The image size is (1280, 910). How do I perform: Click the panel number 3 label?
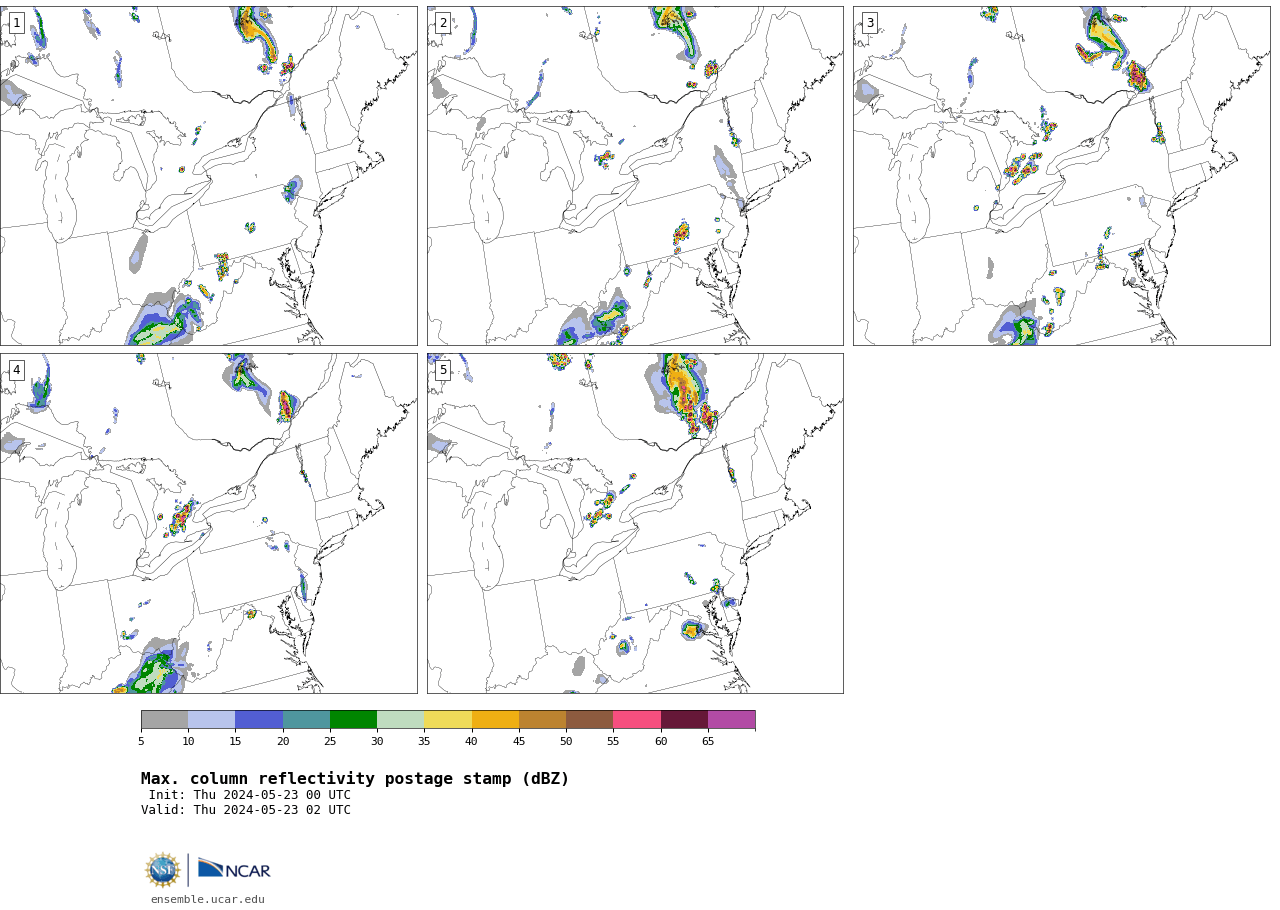(x=869, y=23)
